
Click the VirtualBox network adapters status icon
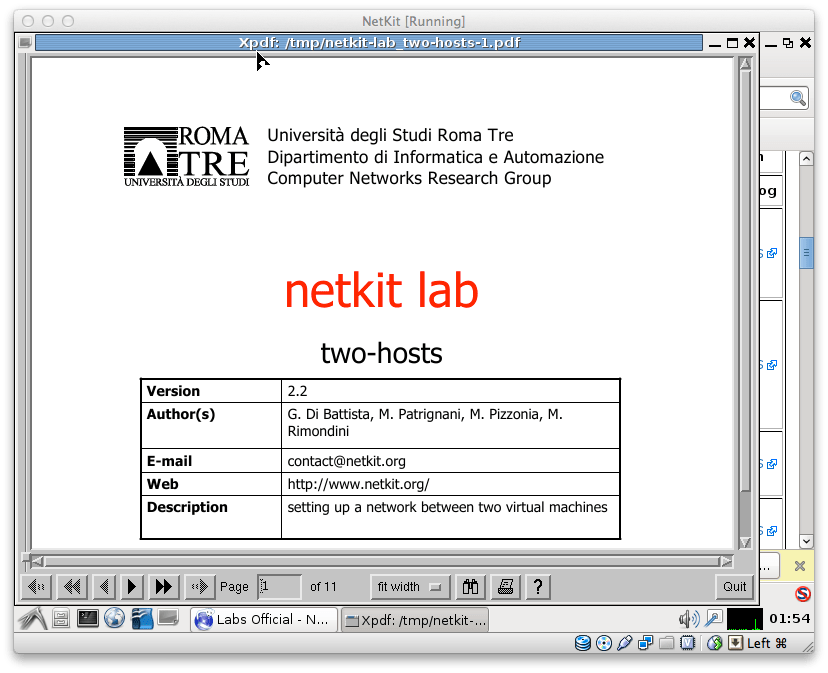point(645,643)
